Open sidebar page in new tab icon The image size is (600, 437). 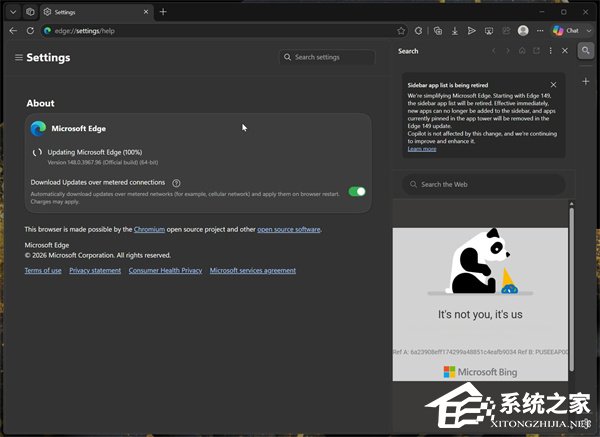pyautogui.click(x=536, y=51)
